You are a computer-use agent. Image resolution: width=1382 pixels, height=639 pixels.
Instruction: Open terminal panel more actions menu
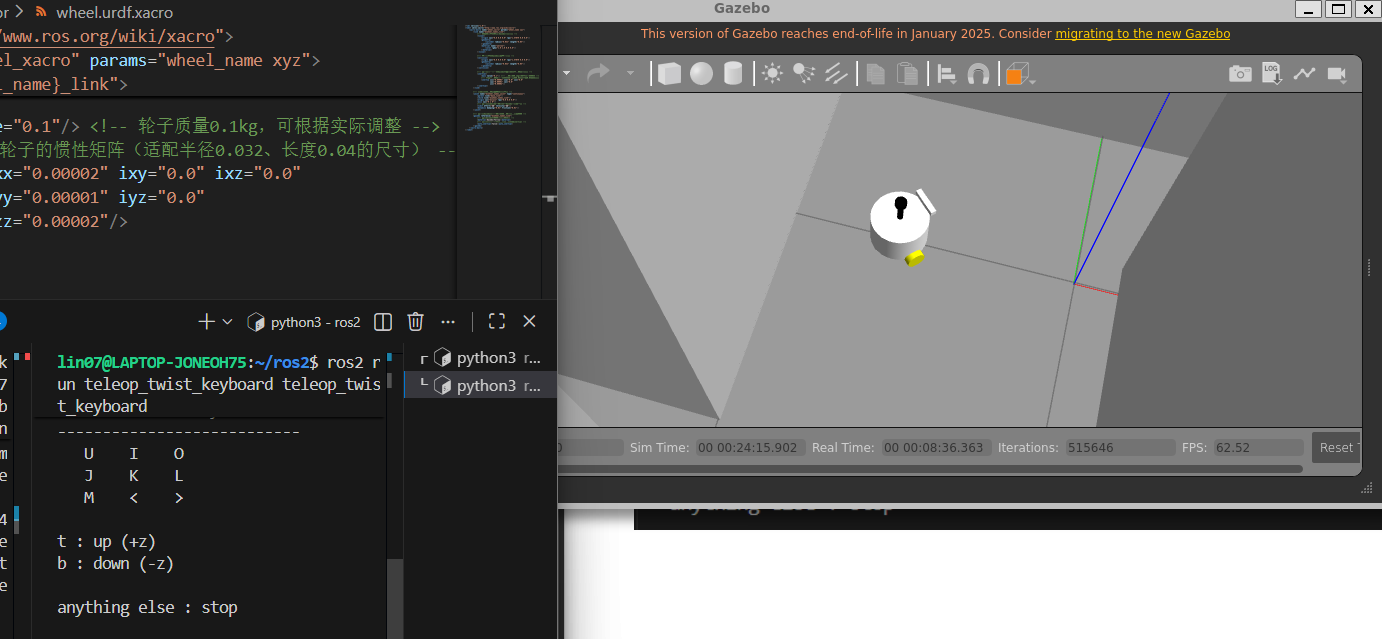(x=448, y=322)
